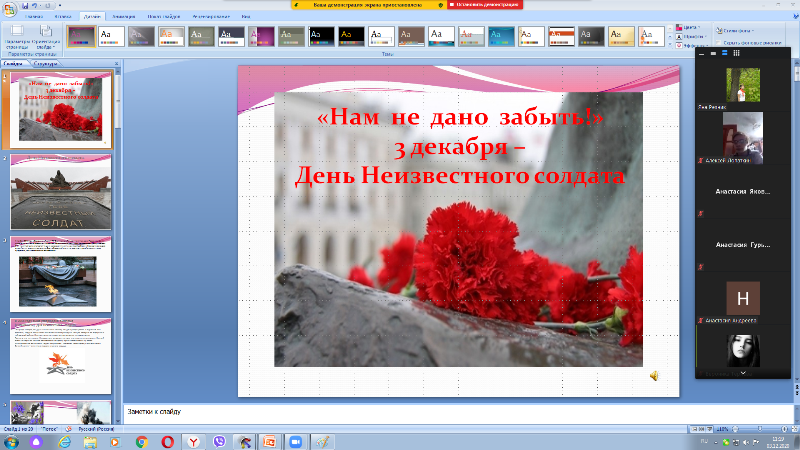
Task: Open PowerPoint help icon
Action: [795, 16]
